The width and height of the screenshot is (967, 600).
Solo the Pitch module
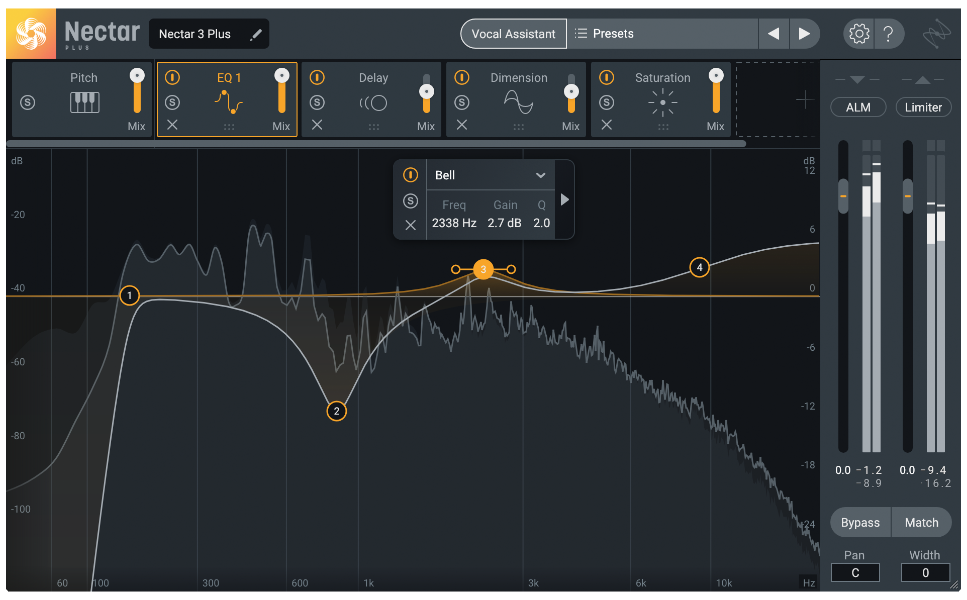point(28,102)
